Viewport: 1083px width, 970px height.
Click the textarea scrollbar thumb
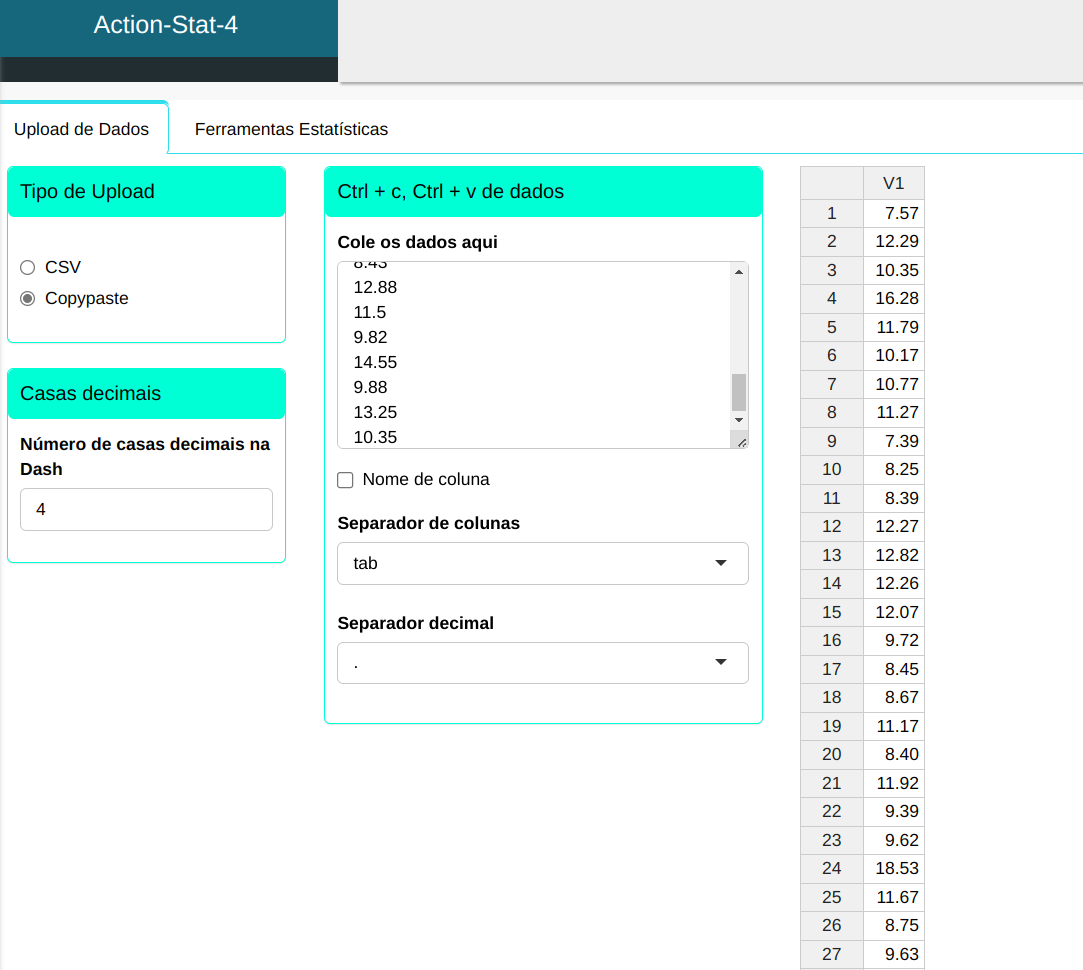(739, 392)
